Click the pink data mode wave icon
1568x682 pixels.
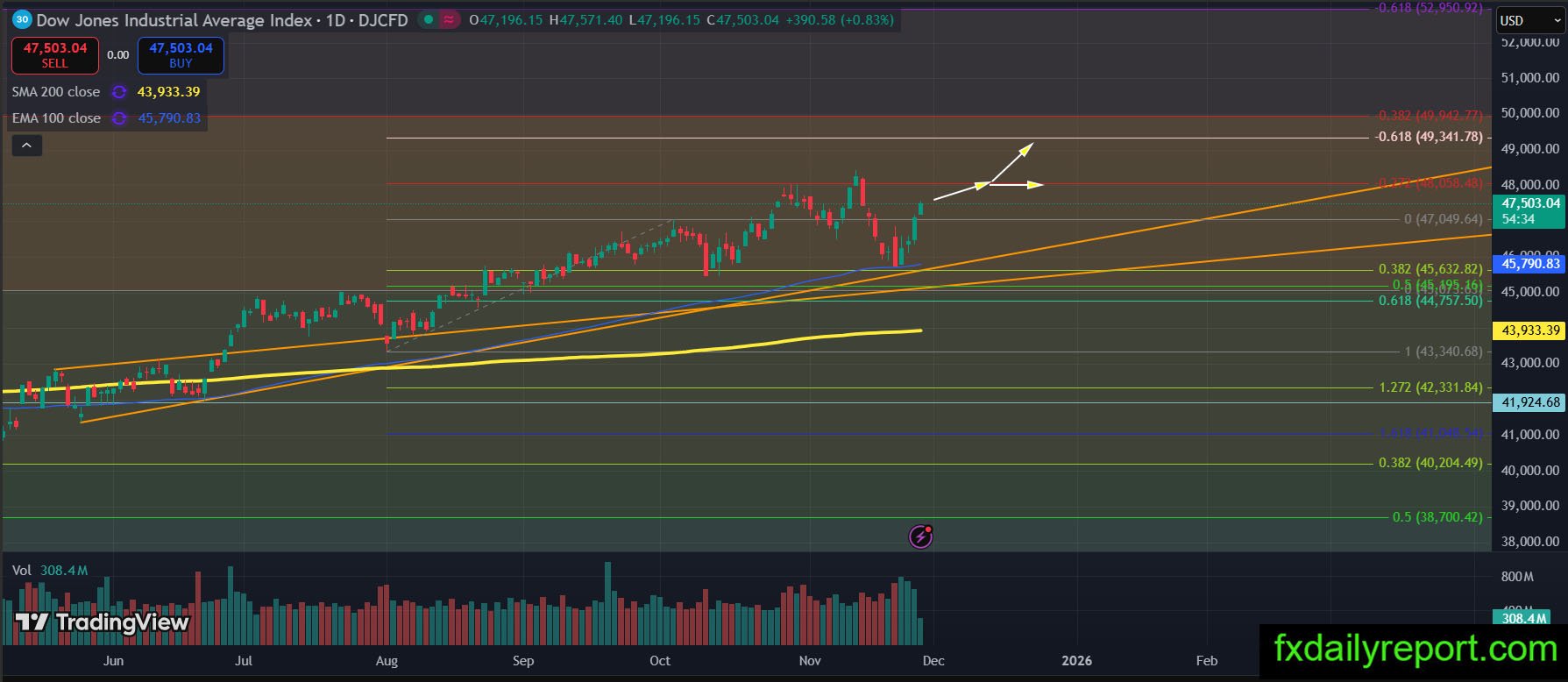pyautogui.click(x=451, y=19)
